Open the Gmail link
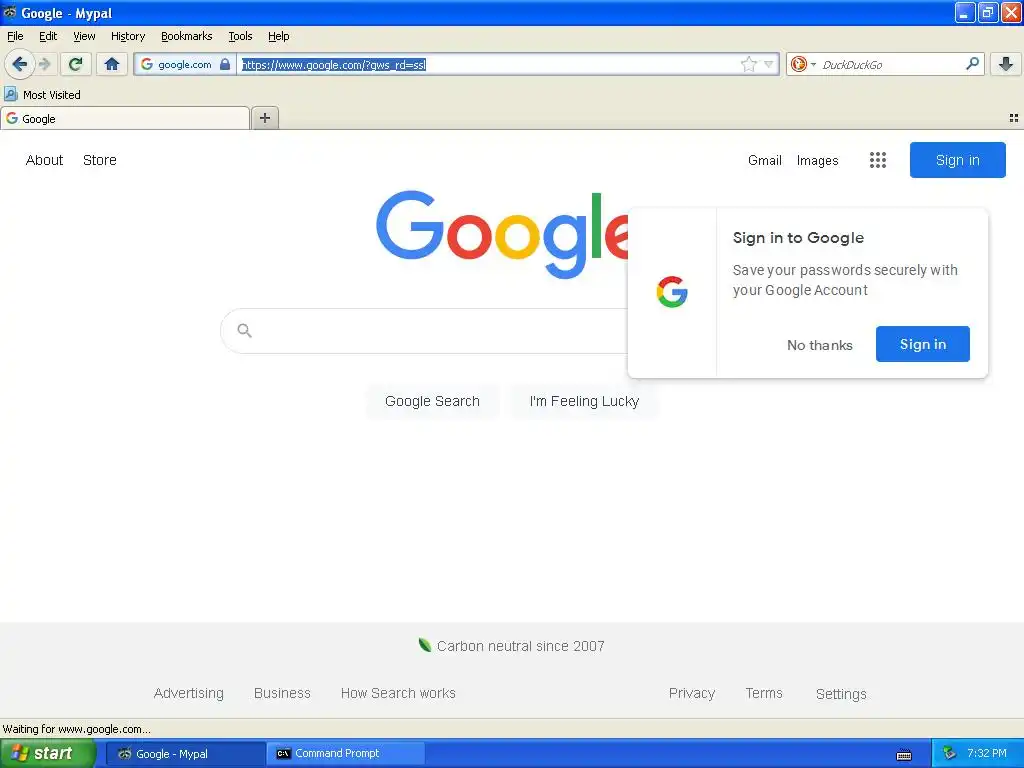The image size is (1024, 768). (x=765, y=160)
